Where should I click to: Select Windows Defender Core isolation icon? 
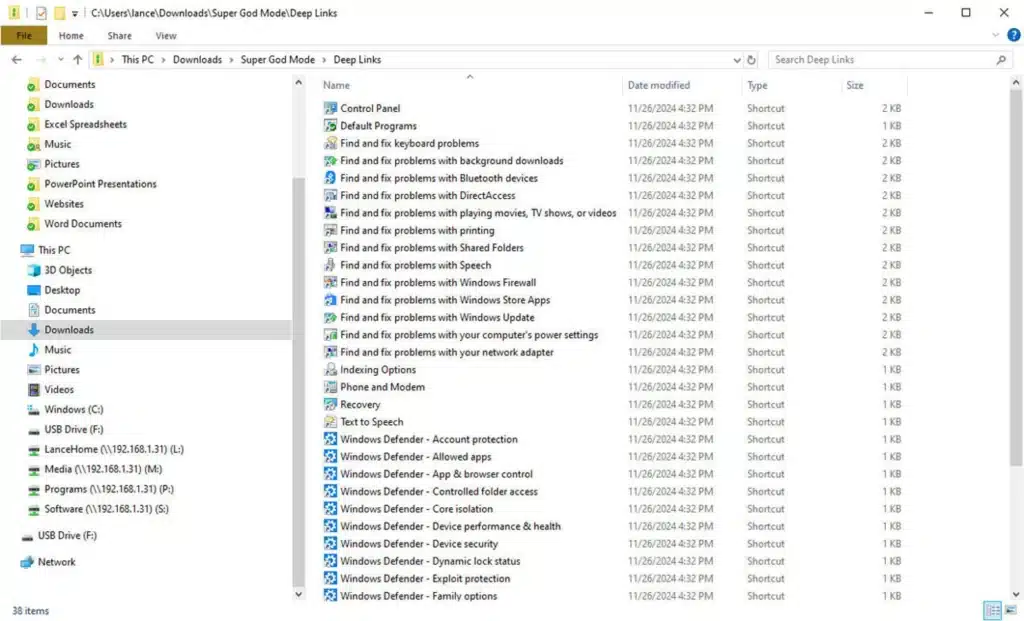coord(330,509)
